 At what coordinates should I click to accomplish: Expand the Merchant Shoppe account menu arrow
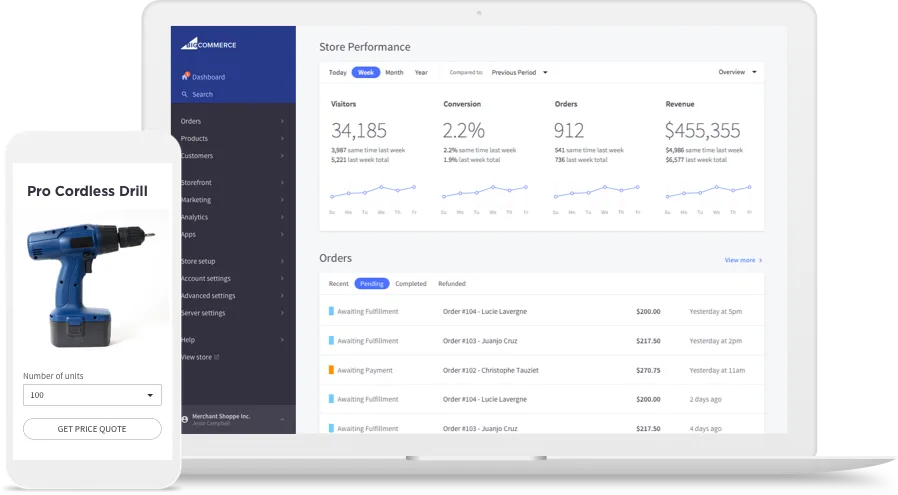282,419
